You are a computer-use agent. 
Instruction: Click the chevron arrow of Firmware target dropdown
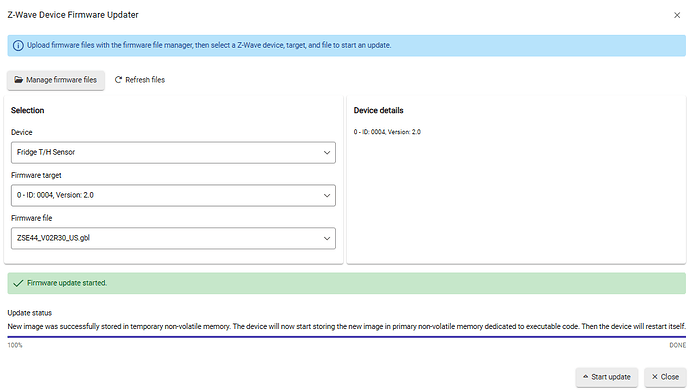[327, 195]
